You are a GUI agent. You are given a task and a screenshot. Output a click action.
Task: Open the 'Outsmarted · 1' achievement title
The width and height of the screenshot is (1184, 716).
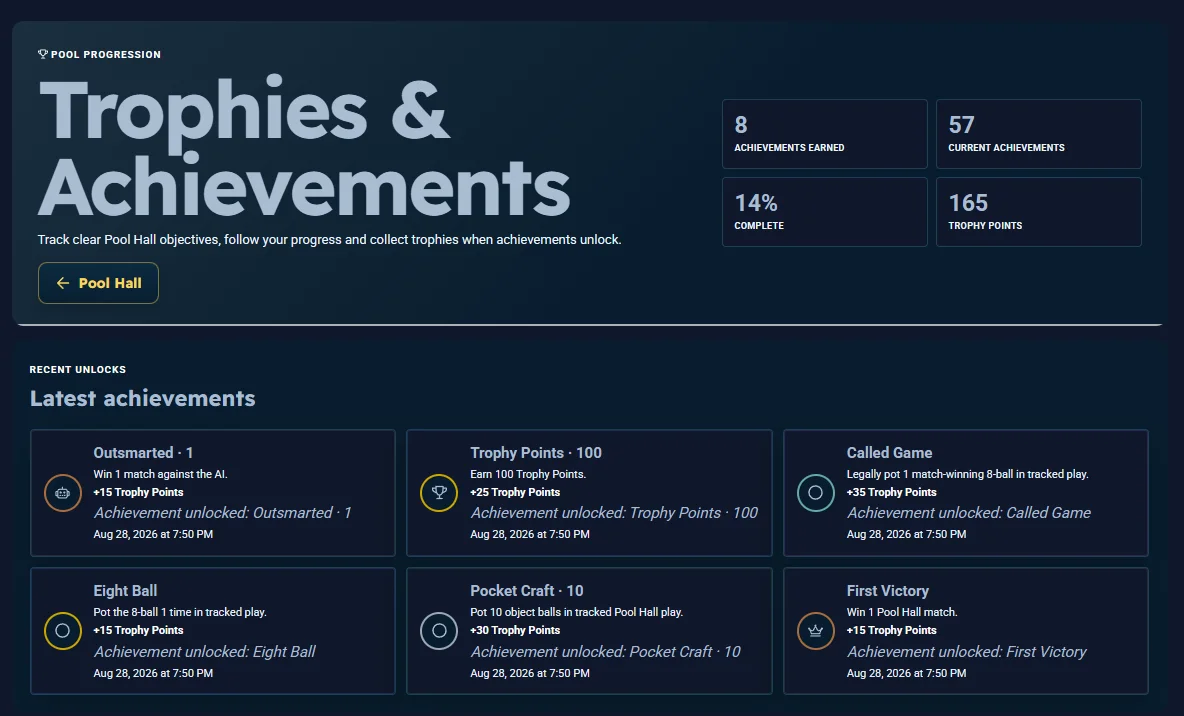[x=143, y=453]
